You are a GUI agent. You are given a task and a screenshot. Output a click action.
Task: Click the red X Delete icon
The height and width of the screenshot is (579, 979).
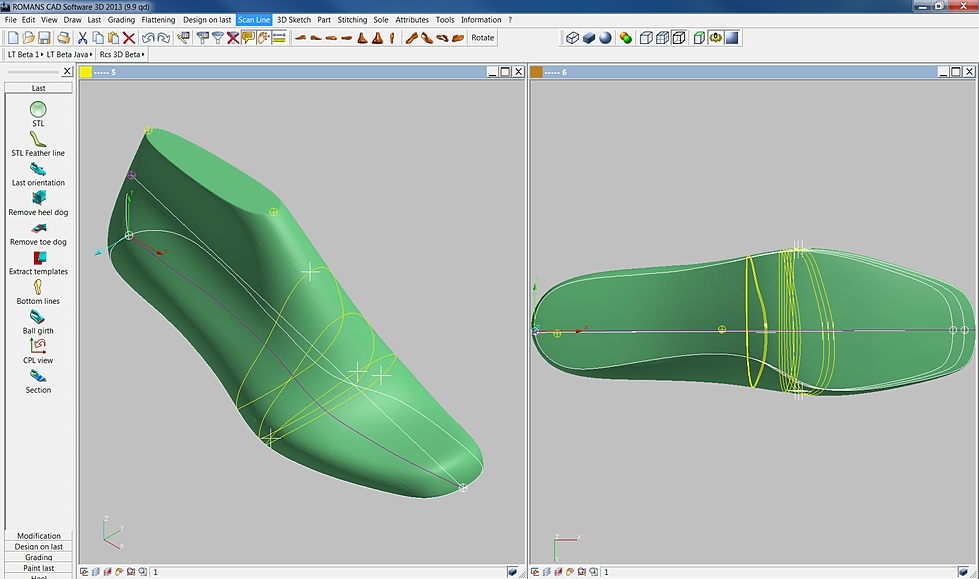coord(129,38)
